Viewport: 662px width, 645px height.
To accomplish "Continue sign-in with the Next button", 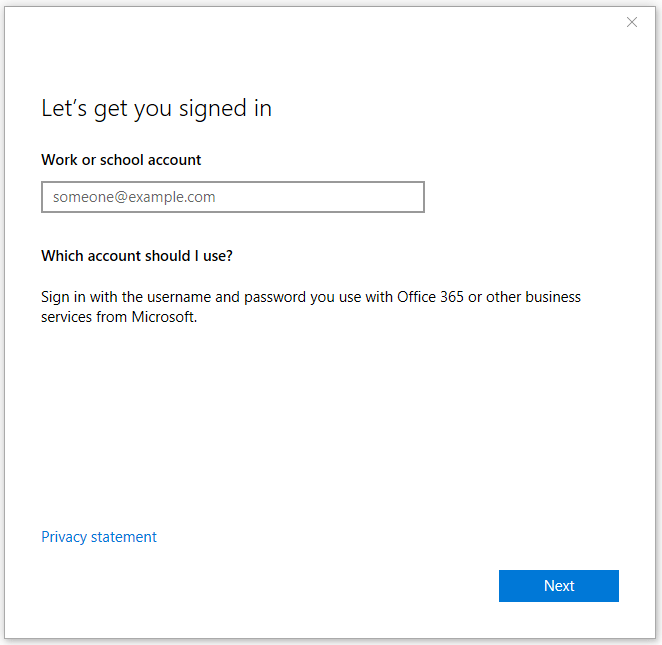I will coord(559,585).
